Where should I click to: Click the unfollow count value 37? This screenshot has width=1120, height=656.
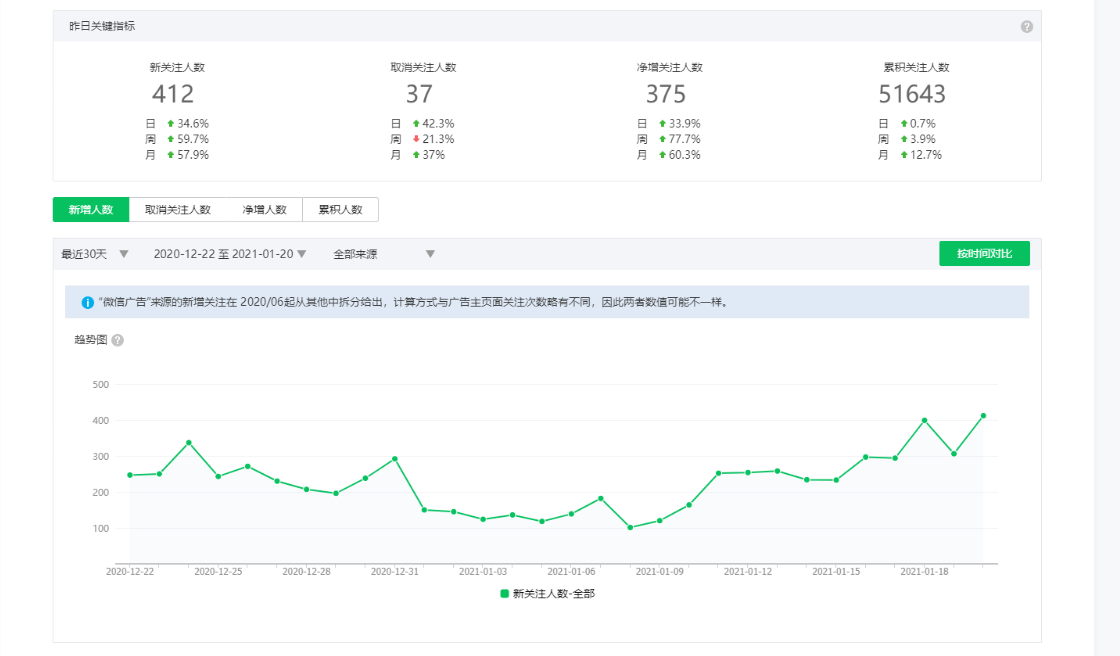419,94
